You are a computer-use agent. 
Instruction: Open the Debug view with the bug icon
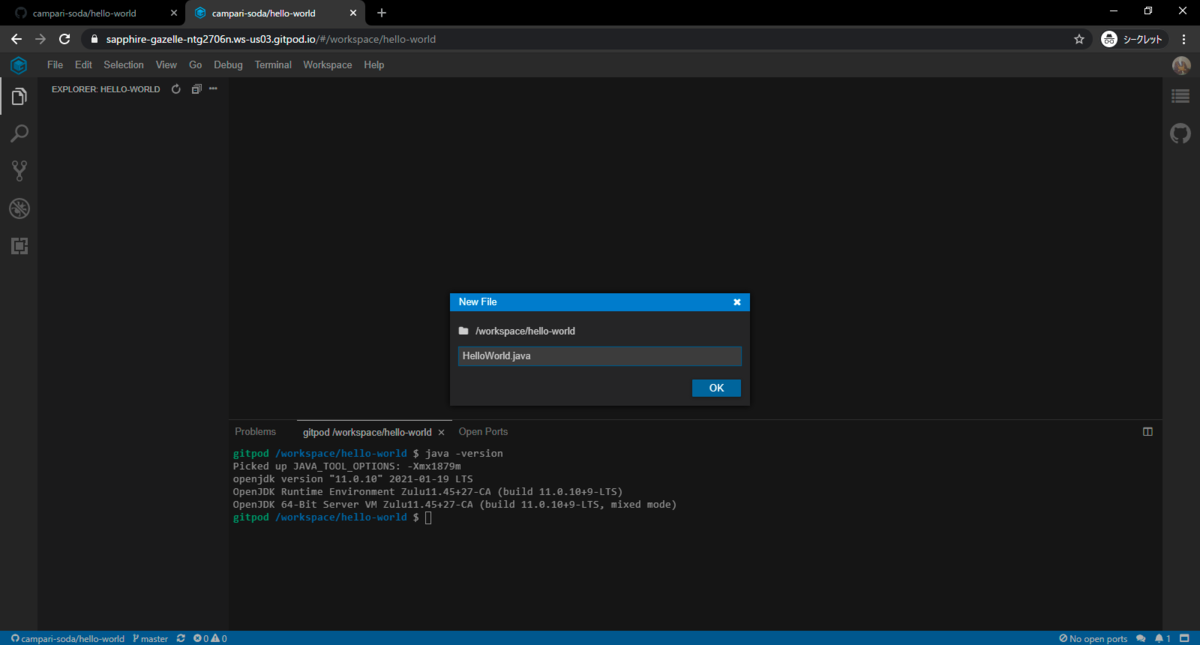19,208
